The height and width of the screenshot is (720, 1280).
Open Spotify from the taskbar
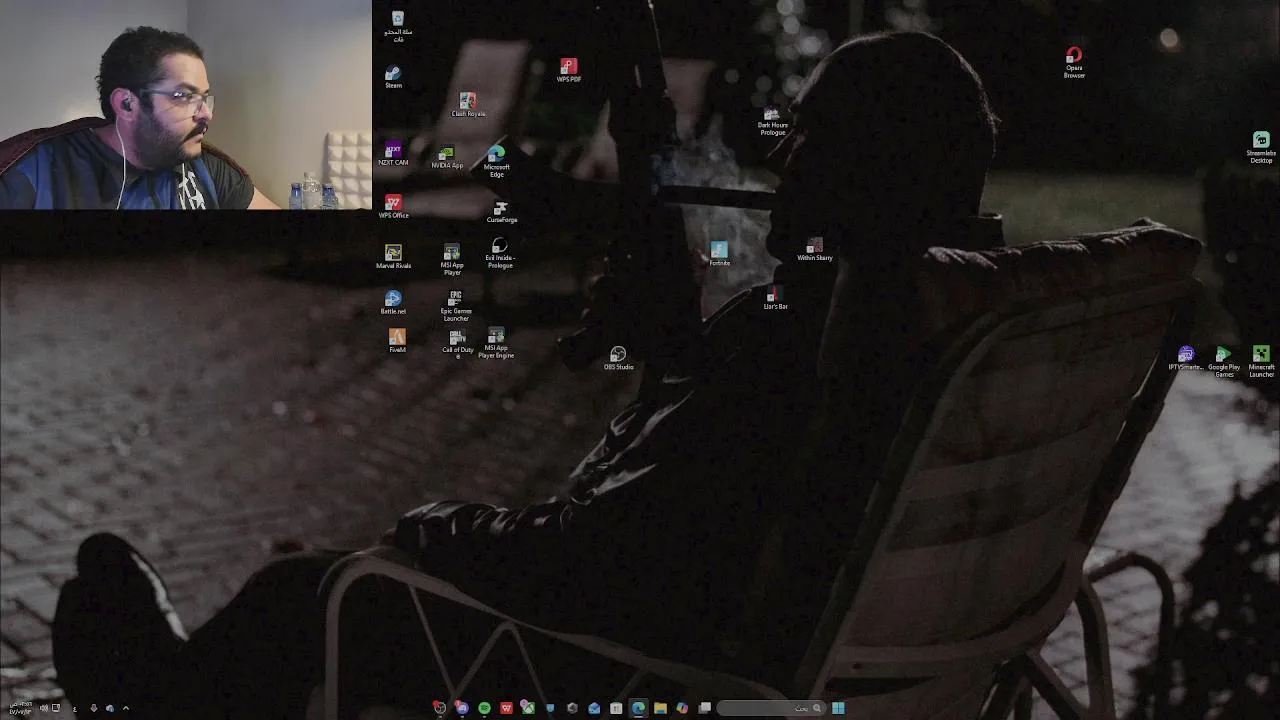coord(484,708)
